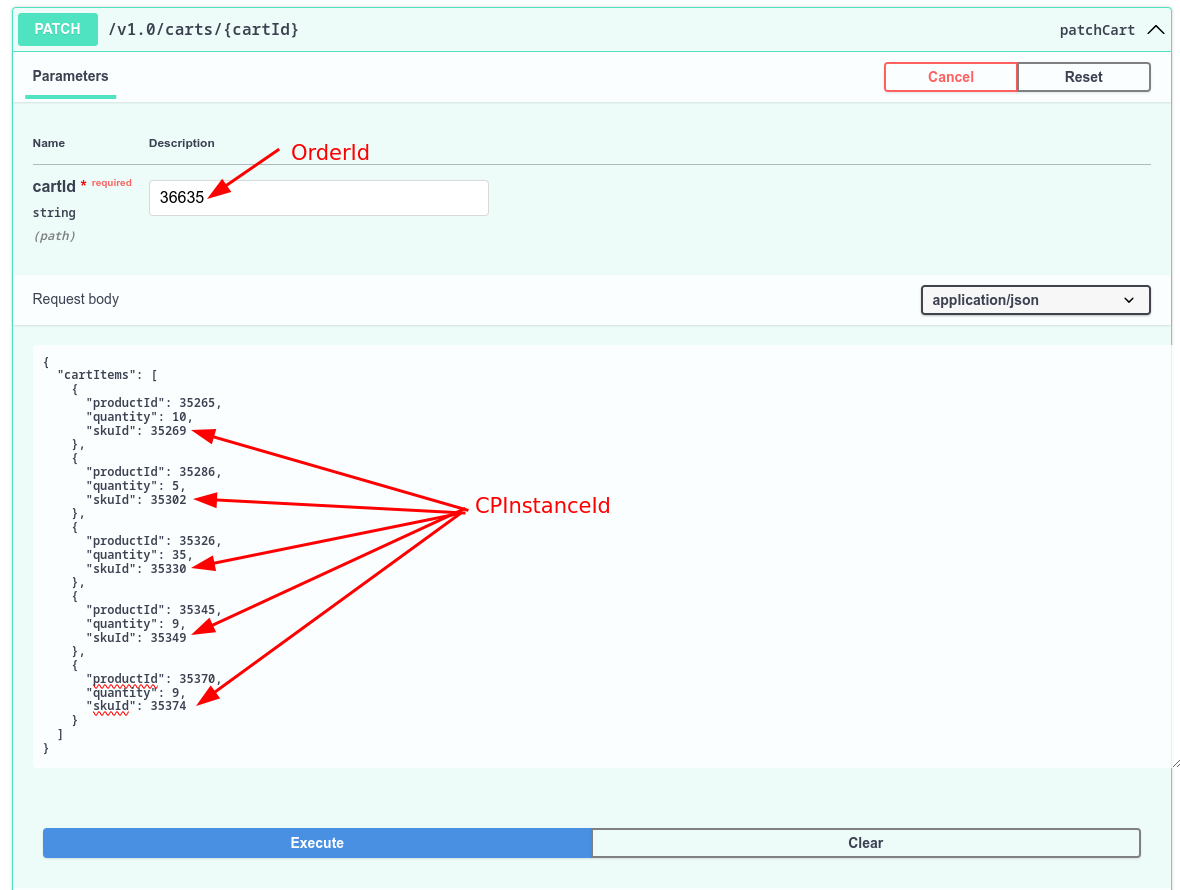Click the "productId": 35370 line
Screen dimensions: 1180x890
(x=154, y=679)
